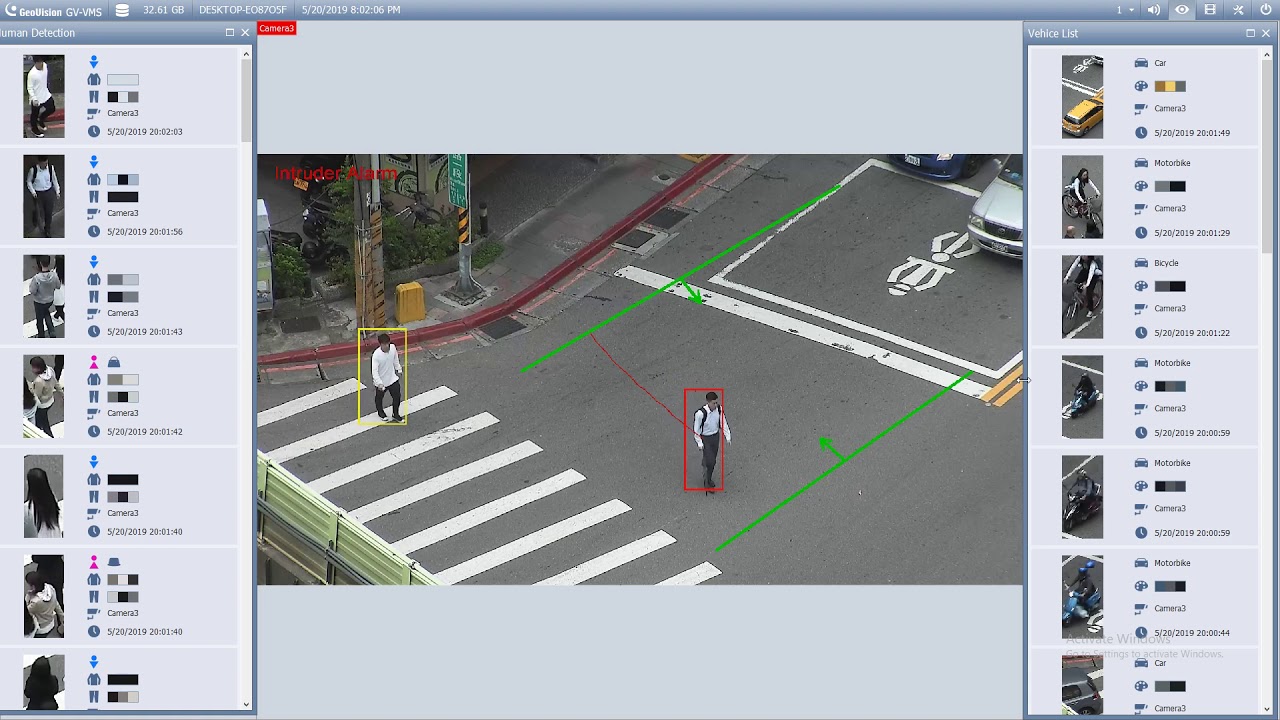Click the Vehicle List panel title
Image resolution: width=1280 pixels, height=720 pixels.
(x=1053, y=33)
